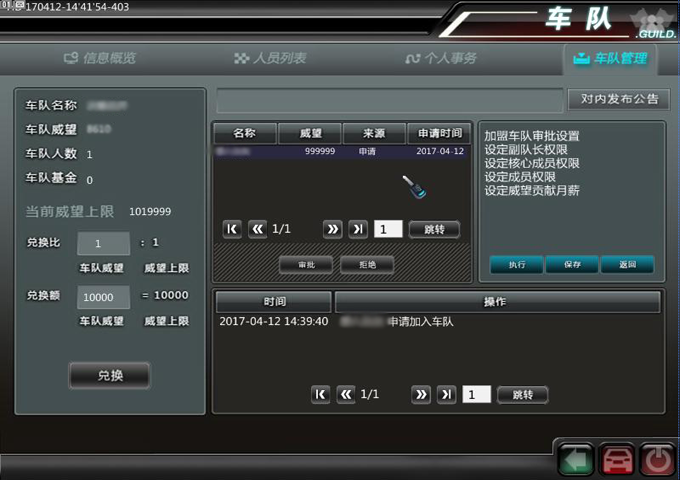Go to first page of operation log
Image resolution: width=680 pixels, height=480 pixels.
(x=320, y=394)
